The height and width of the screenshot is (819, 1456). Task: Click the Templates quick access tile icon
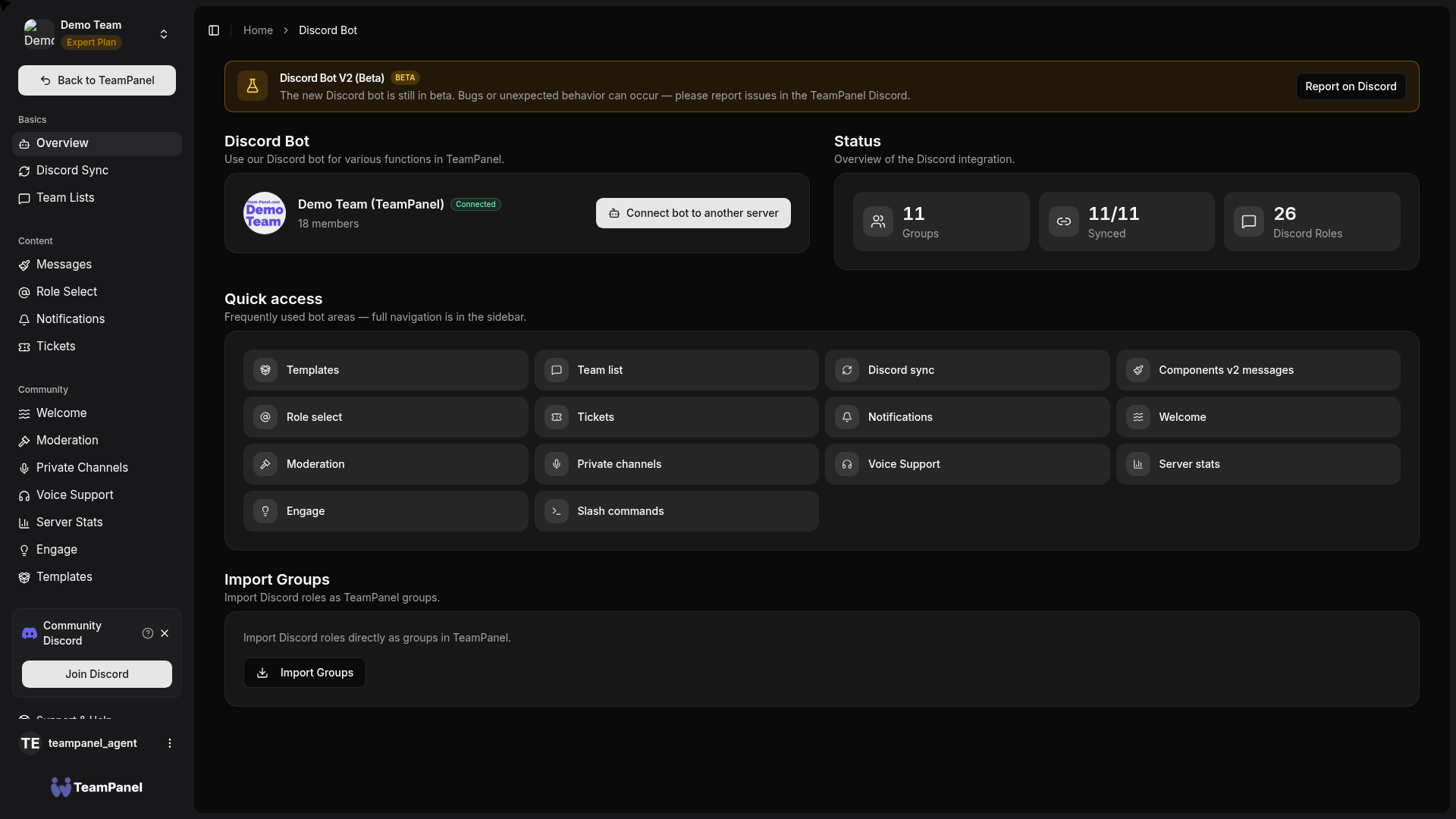pyautogui.click(x=265, y=370)
